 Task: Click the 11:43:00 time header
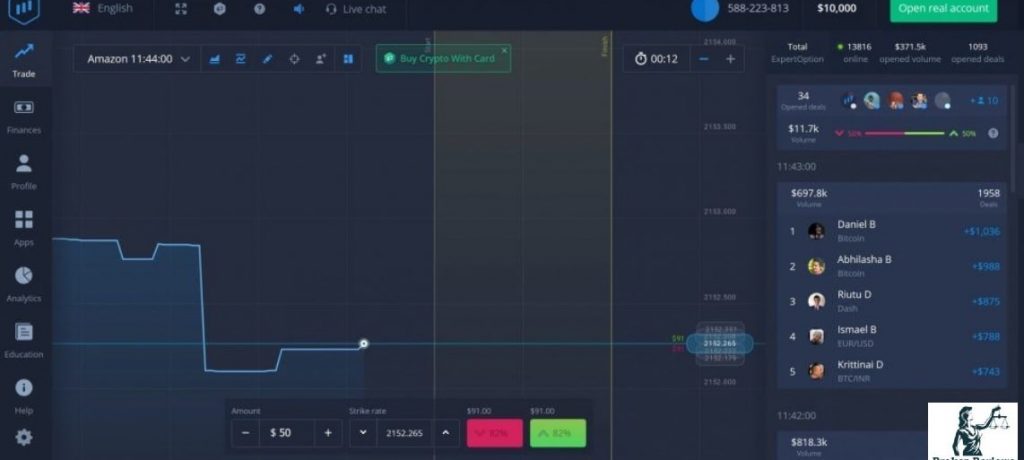(x=796, y=167)
